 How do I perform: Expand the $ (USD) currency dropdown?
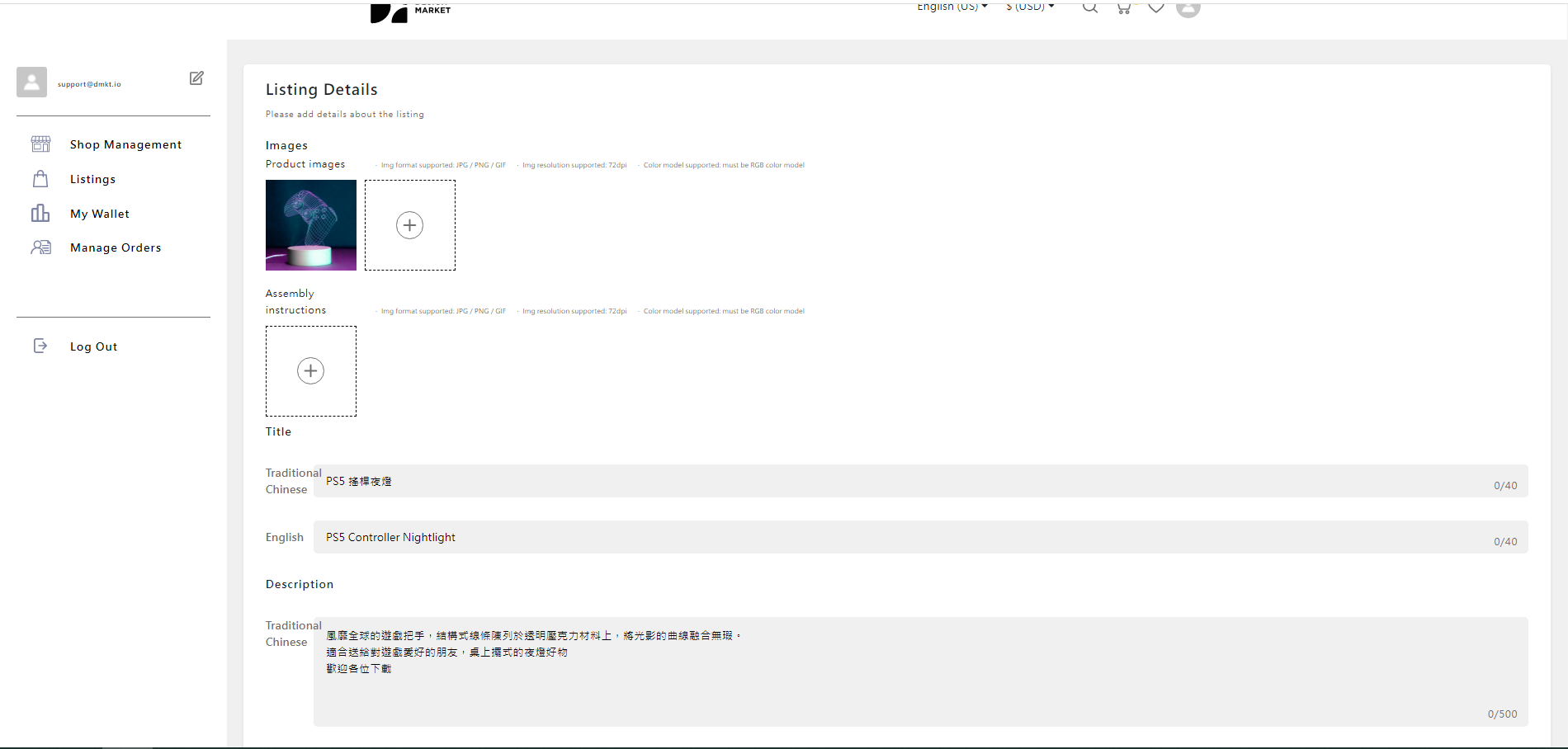tap(1029, 7)
